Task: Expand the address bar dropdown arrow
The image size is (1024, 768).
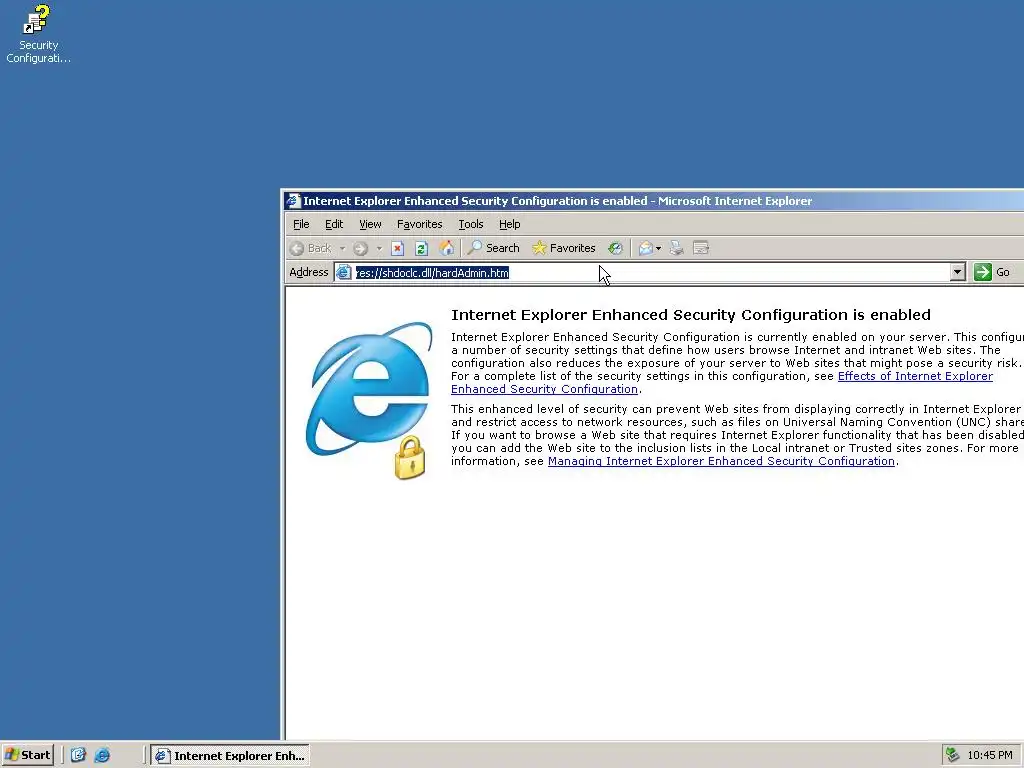Action: pos(957,272)
